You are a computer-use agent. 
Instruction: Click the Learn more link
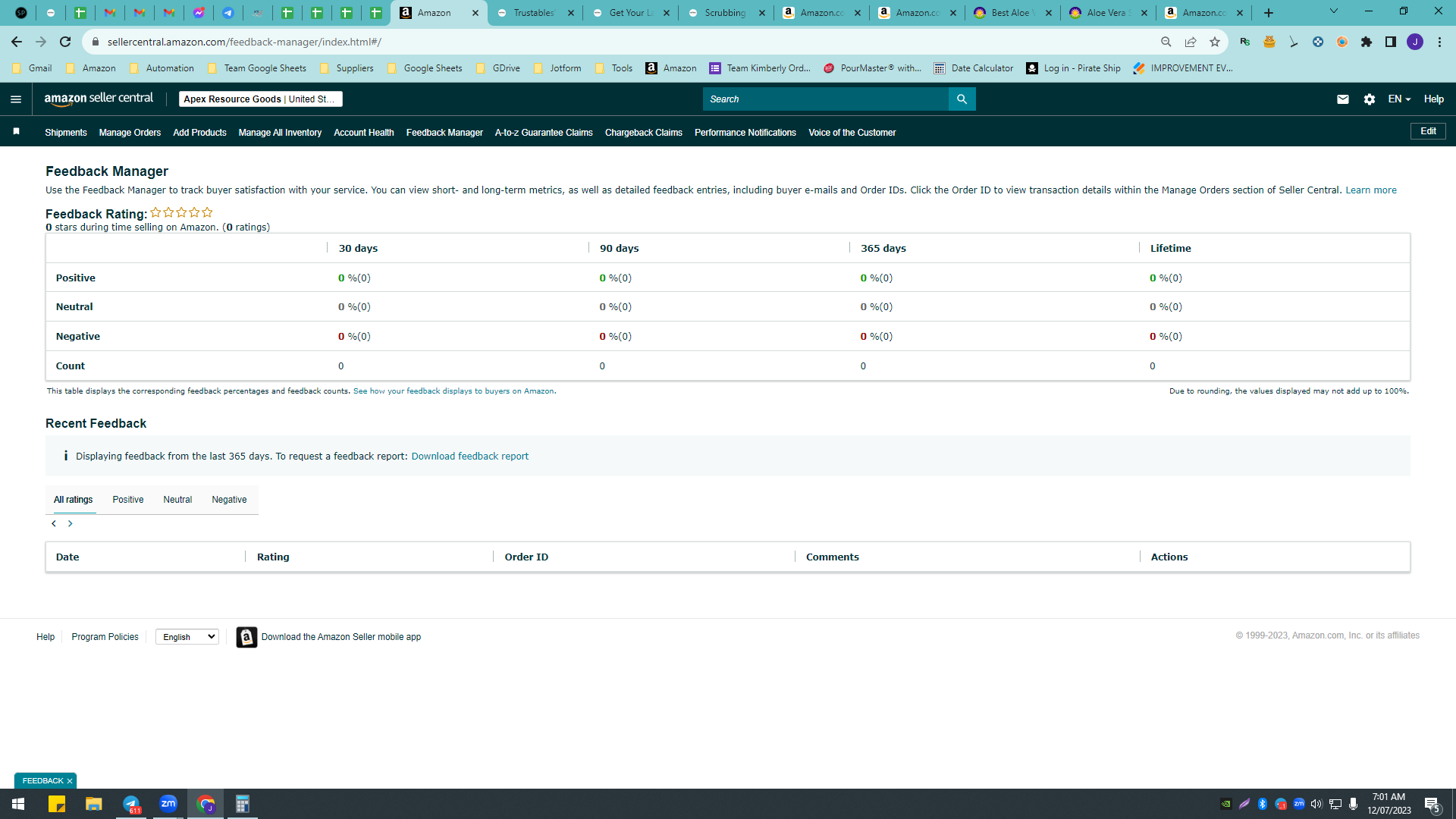(x=1371, y=190)
